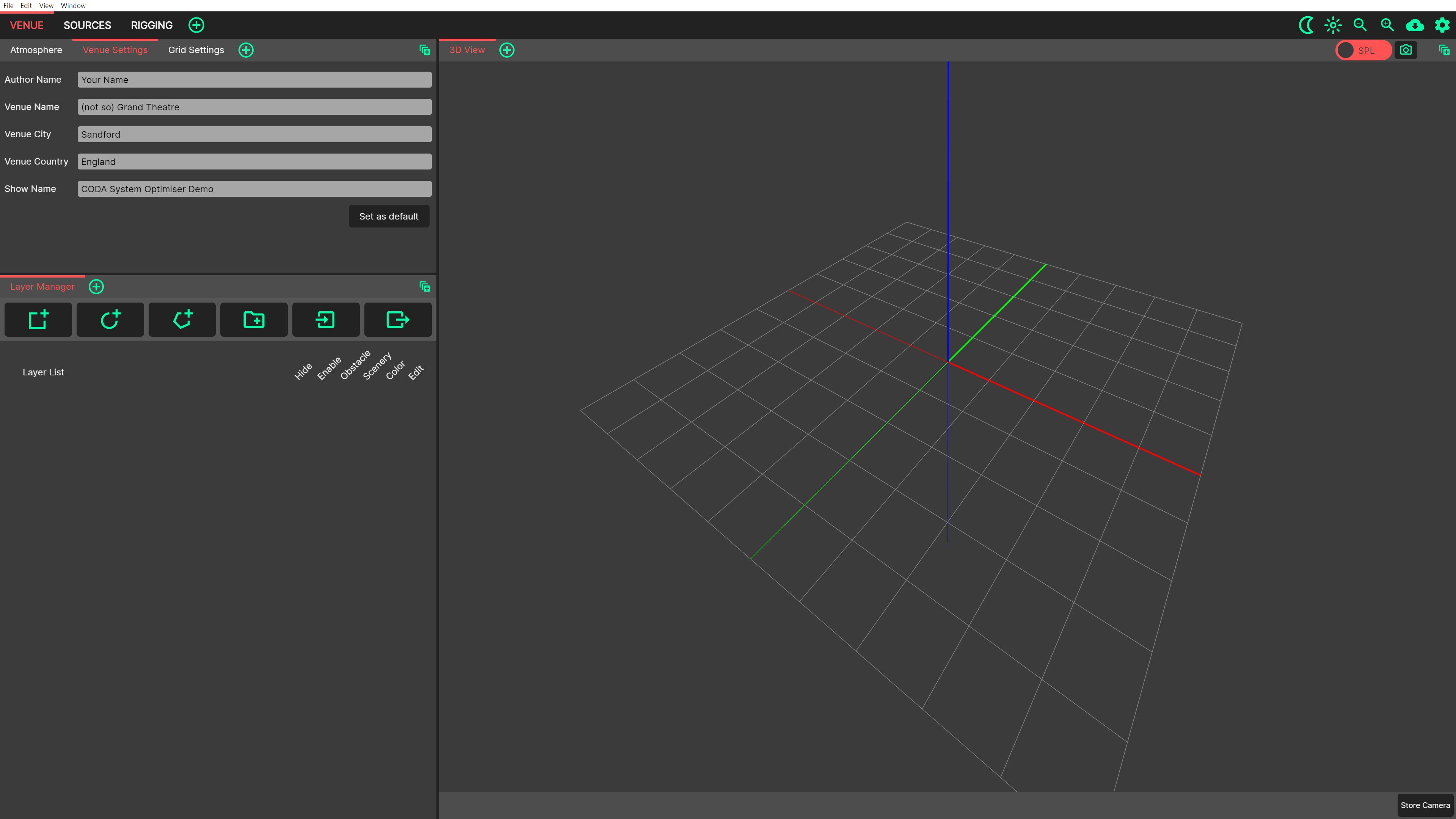
Task: Click the zoom out magnifier icon
Action: [1360, 25]
